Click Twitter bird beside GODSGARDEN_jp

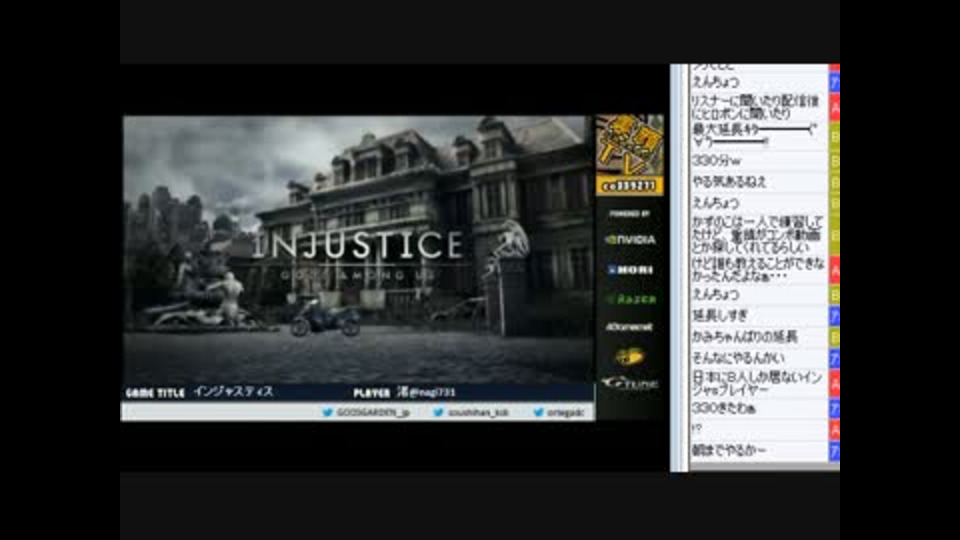[x=328, y=413]
